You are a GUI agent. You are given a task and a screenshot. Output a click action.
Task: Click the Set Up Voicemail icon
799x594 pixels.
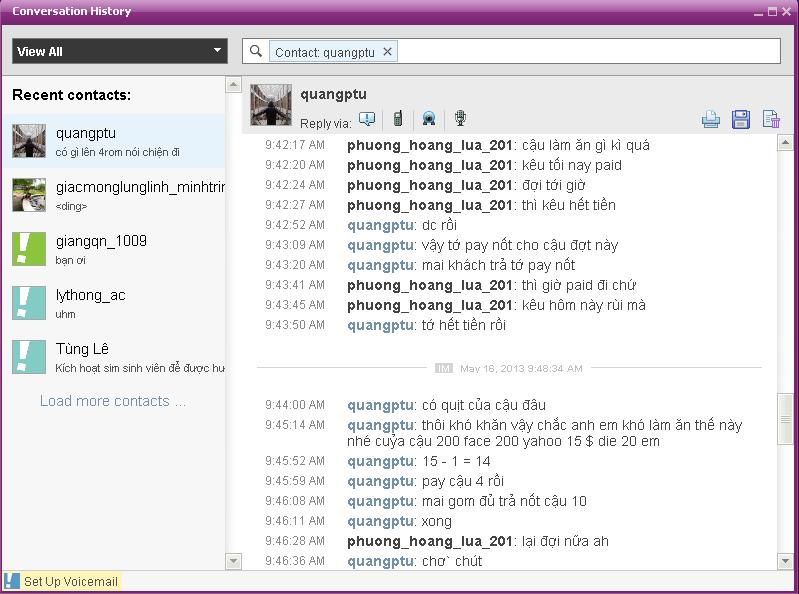pos(11,581)
